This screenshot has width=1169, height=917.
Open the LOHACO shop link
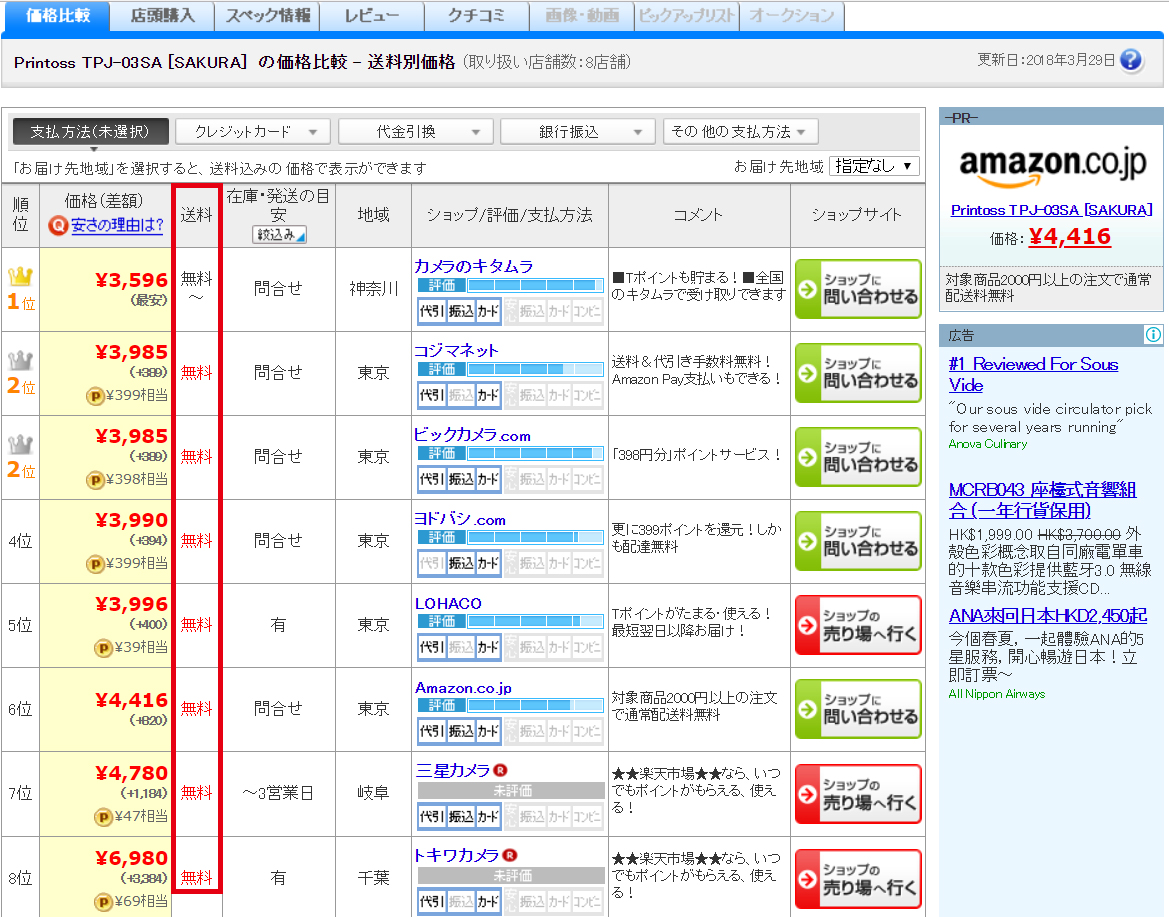[448, 603]
